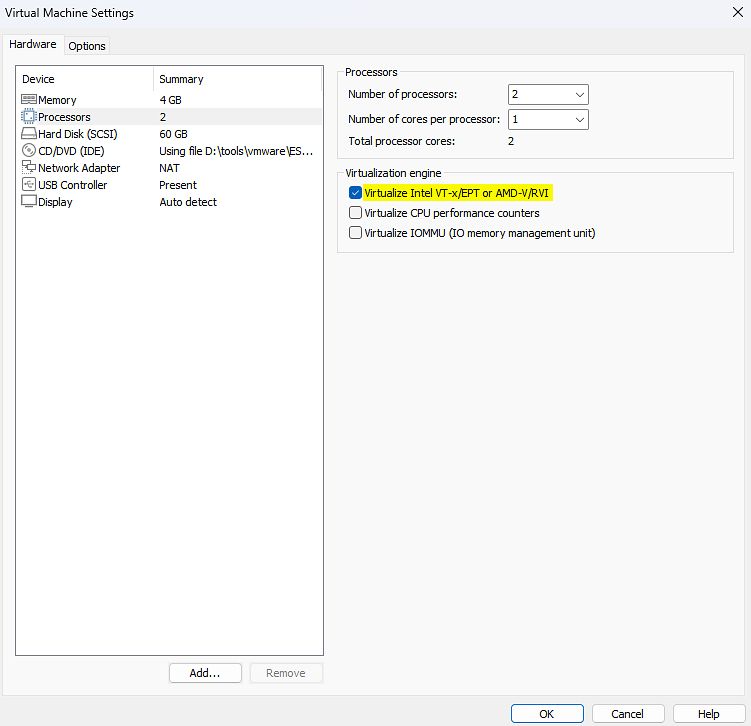Click the 60 GB disk summary

pos(173,134)
